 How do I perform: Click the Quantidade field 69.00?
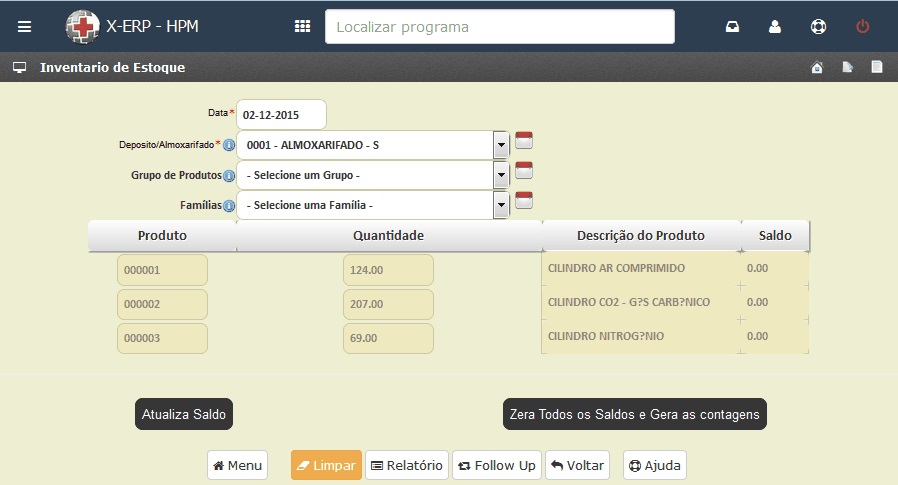[388, 338]
